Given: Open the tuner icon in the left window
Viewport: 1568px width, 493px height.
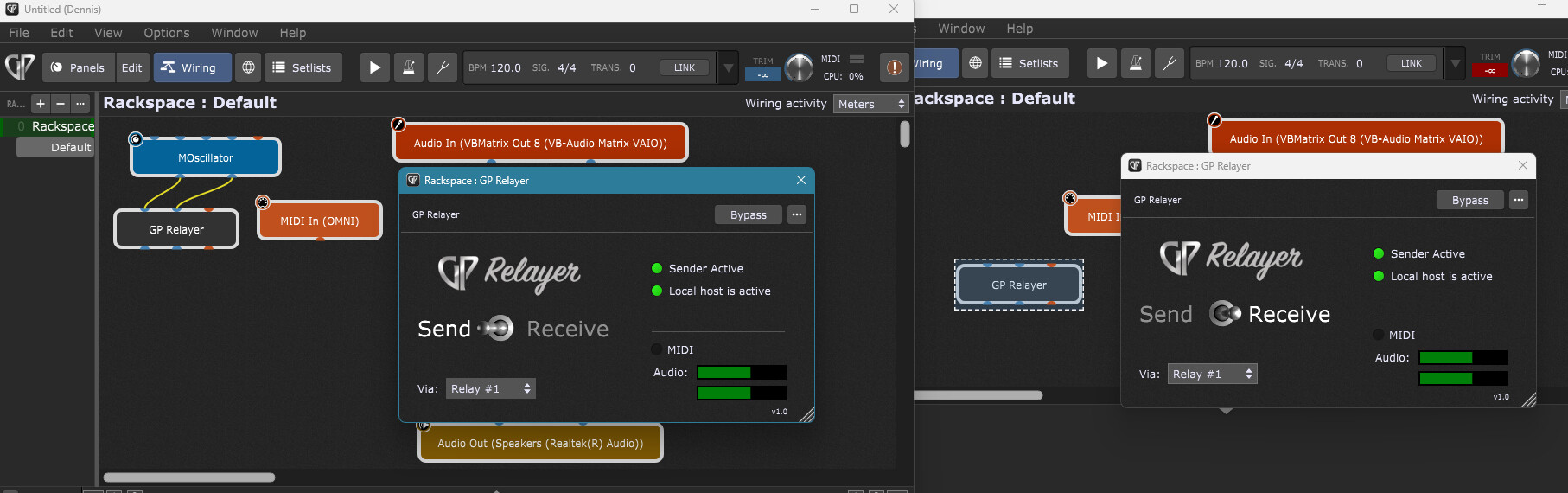Looking at the screenshot, I should point(442,67).
